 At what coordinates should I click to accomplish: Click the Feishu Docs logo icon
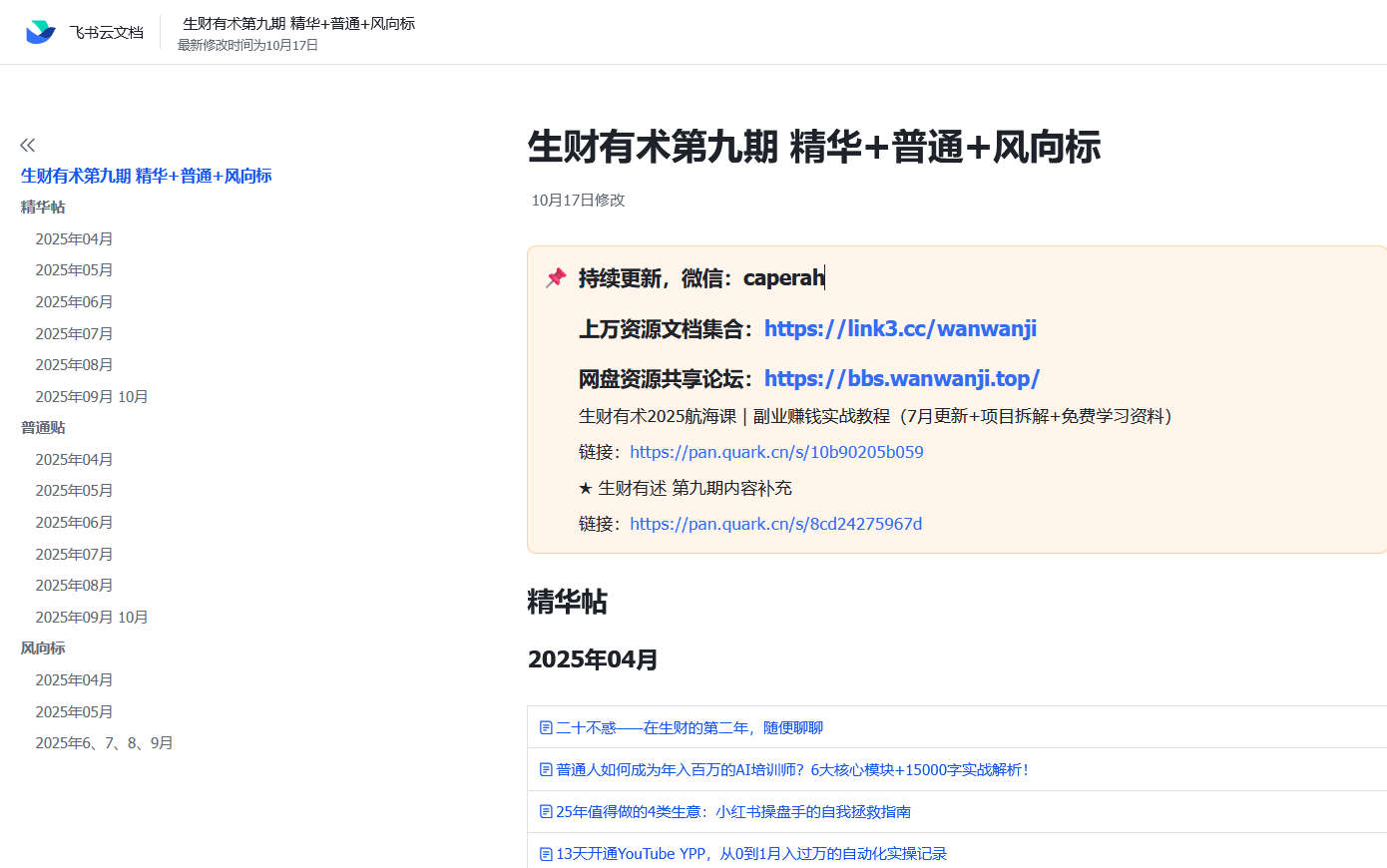click(40, 32)
